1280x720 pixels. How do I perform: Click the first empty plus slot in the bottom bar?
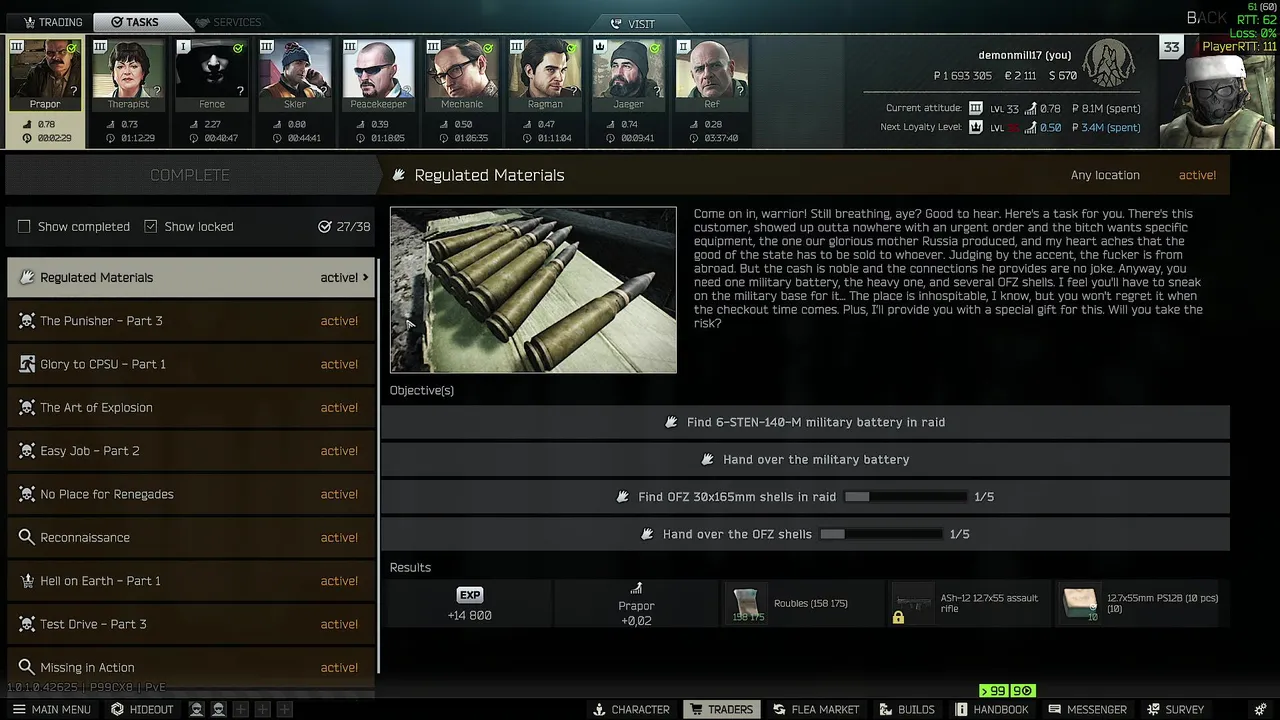click(240, 709)
